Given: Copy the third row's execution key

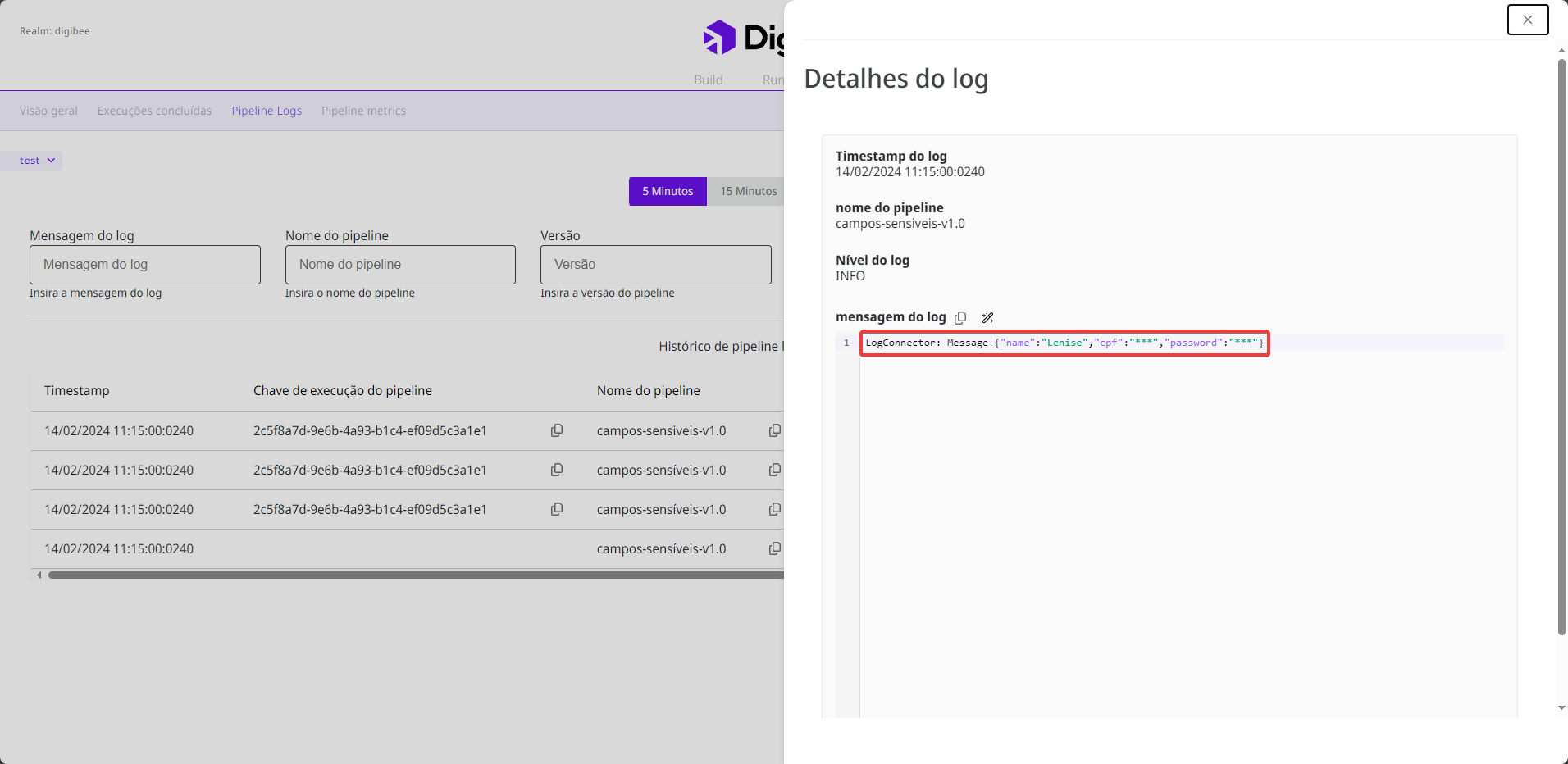Looking at the screenshot, I should click(557, 509).
